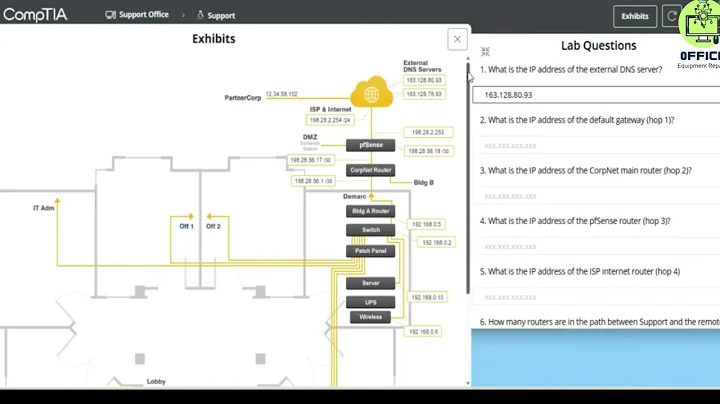The width and height of the screenshot is (720, 404).
Task: Click the 192.168.0.2 label
Action: click(437, 242)
